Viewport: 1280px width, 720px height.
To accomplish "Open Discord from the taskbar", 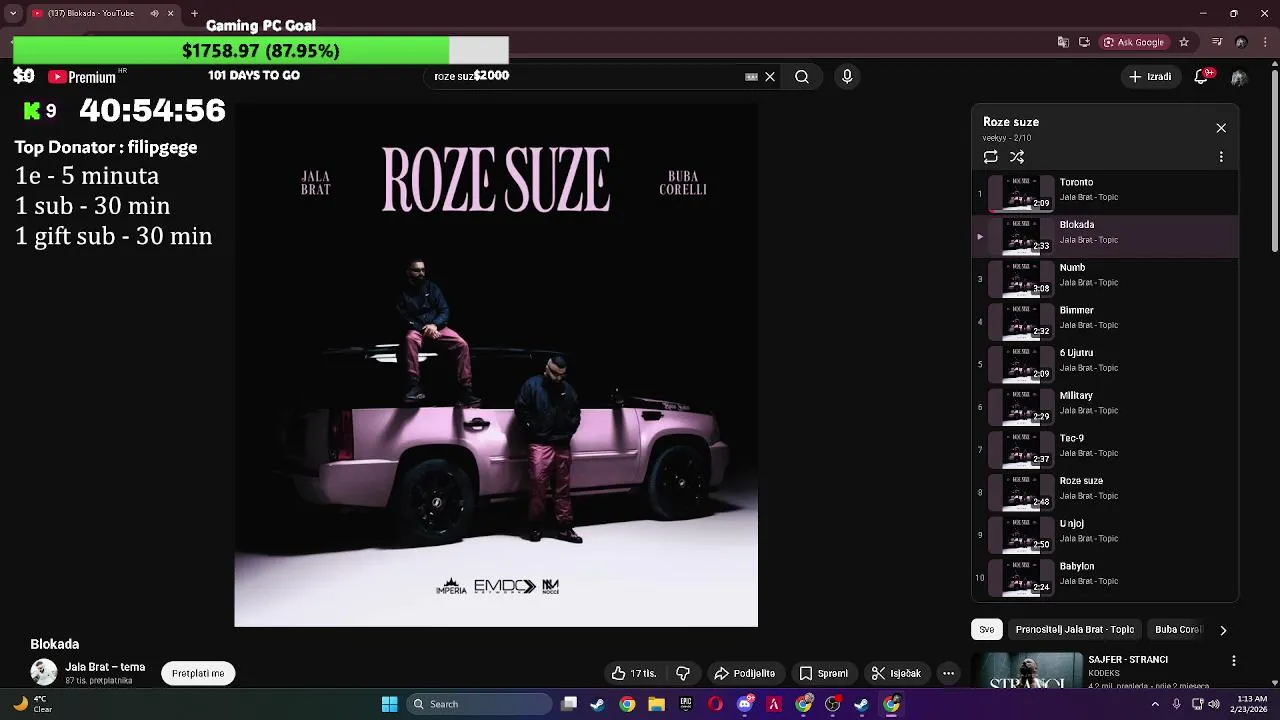I will pos(744,704).
